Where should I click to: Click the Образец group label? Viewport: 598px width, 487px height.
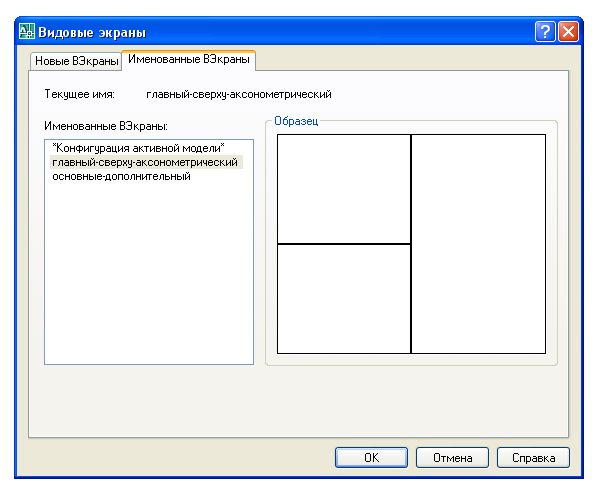pyautogui.click(x=296, y=121)
